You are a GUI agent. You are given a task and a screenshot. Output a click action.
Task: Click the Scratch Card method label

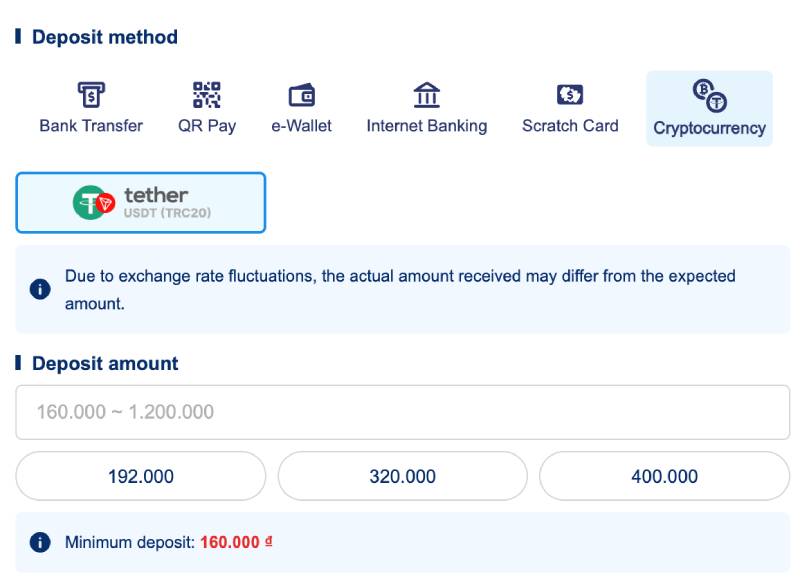pos(570,126)
